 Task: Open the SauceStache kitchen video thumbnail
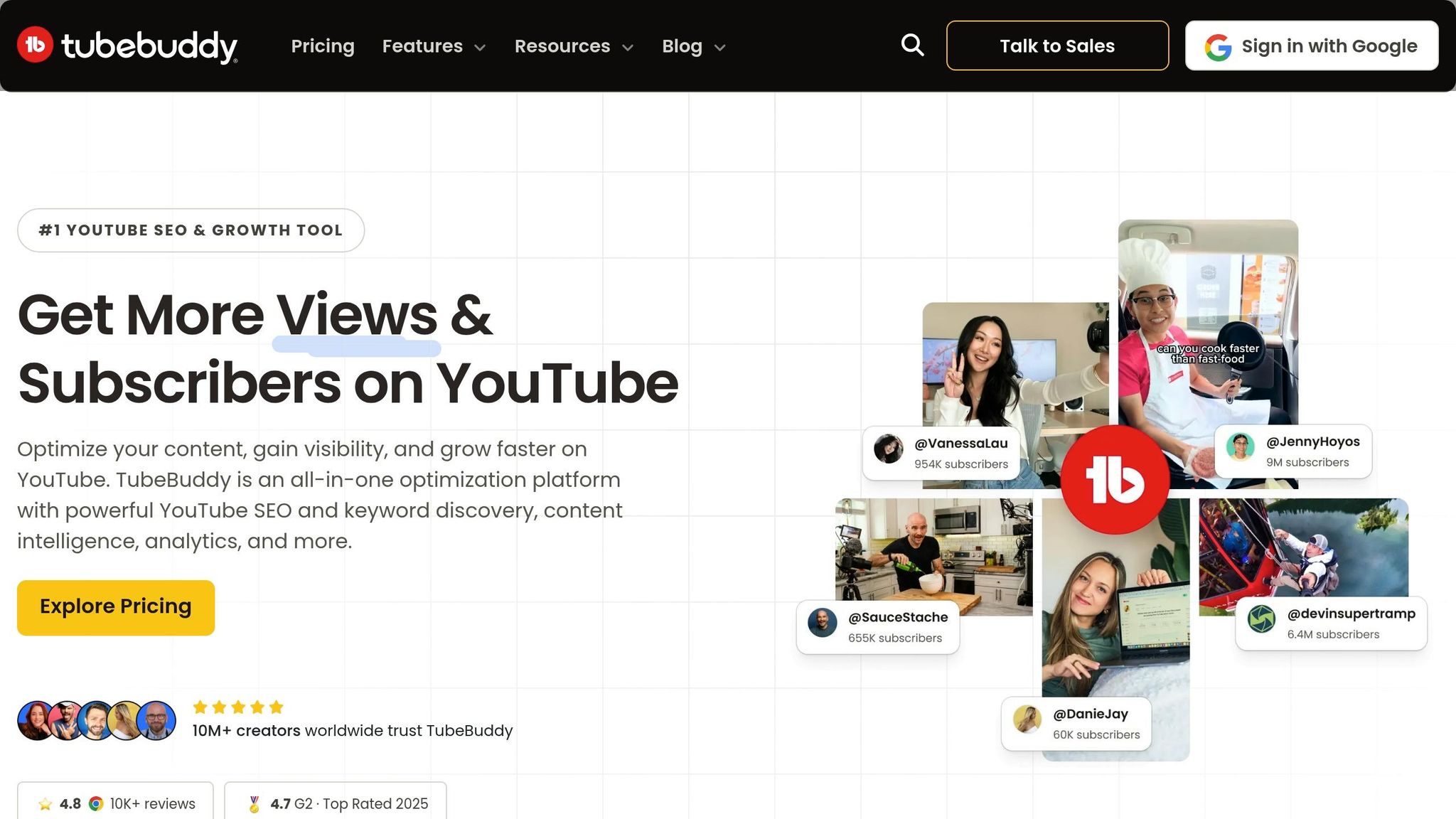point(933,556)
